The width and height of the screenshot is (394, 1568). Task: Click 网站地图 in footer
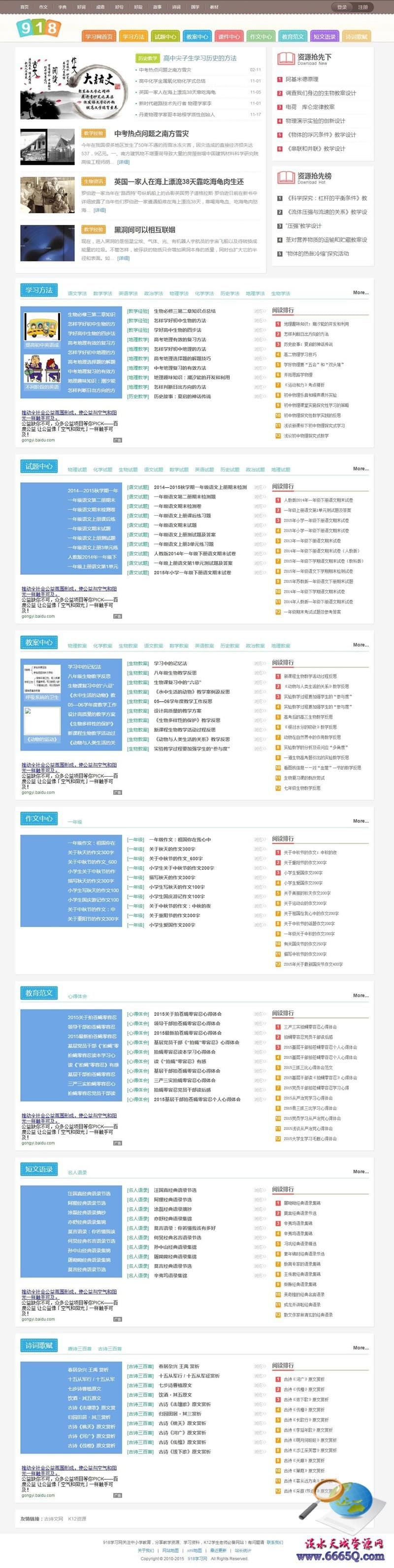click(x=170, y=1550)
